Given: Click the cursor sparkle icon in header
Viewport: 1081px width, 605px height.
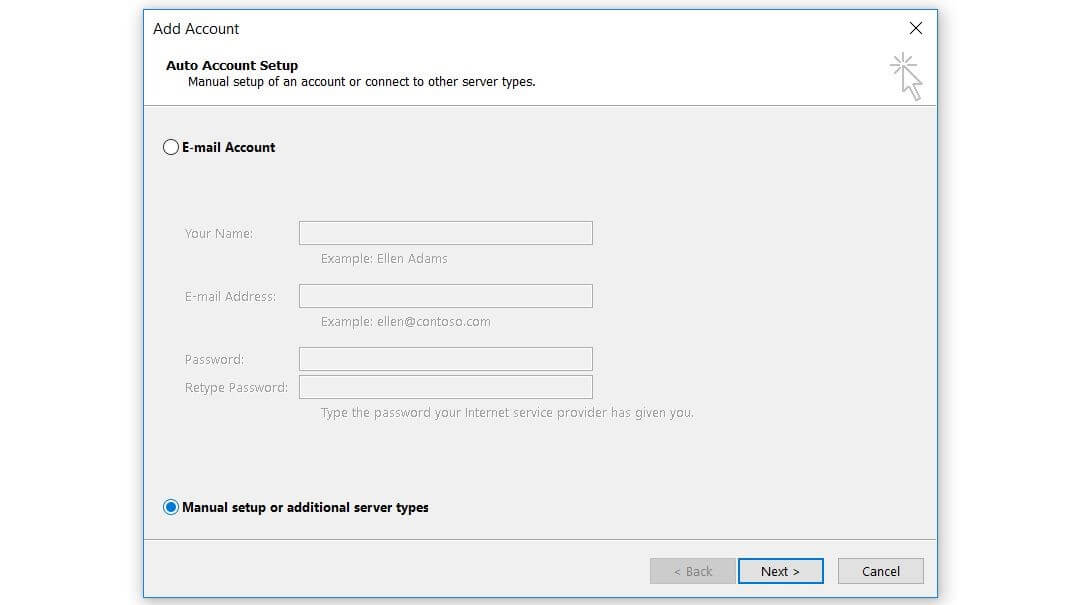Looking at the screenshot, I should coord(906,76).
